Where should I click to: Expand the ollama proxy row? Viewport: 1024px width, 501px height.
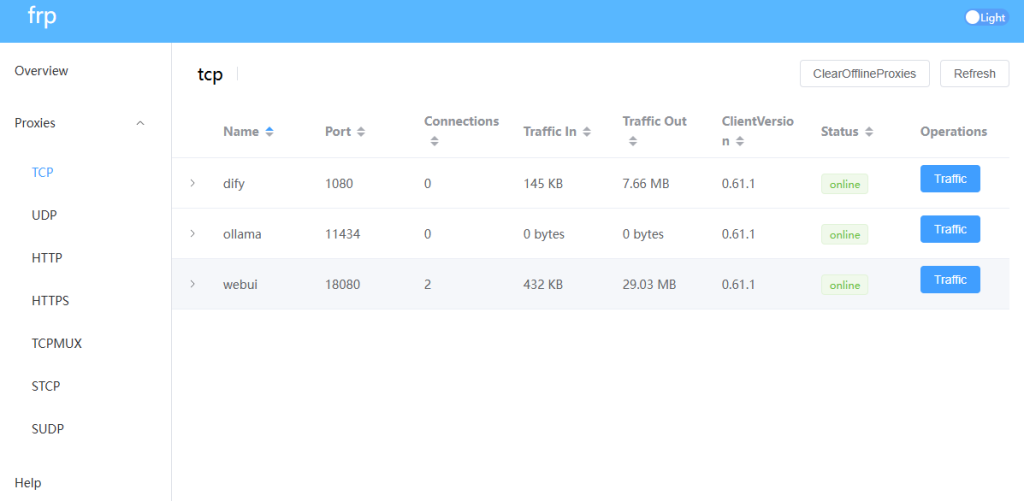point(192,233)
